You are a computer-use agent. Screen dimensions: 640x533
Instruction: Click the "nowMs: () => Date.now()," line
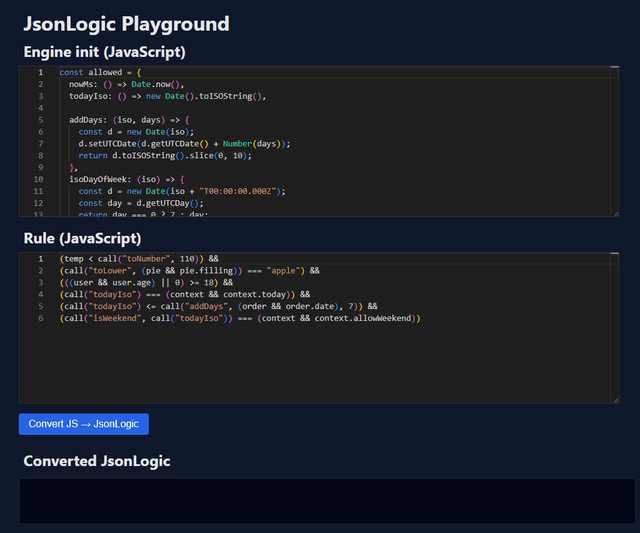[x=127, y=84]
